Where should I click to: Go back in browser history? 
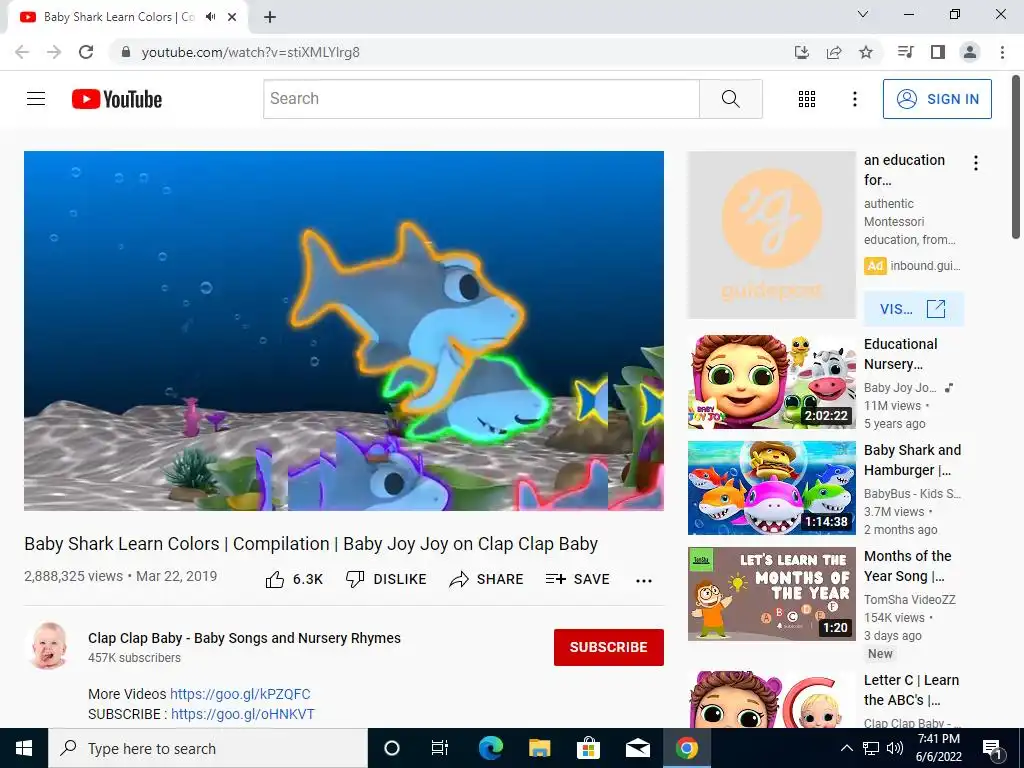click(22, 52)
